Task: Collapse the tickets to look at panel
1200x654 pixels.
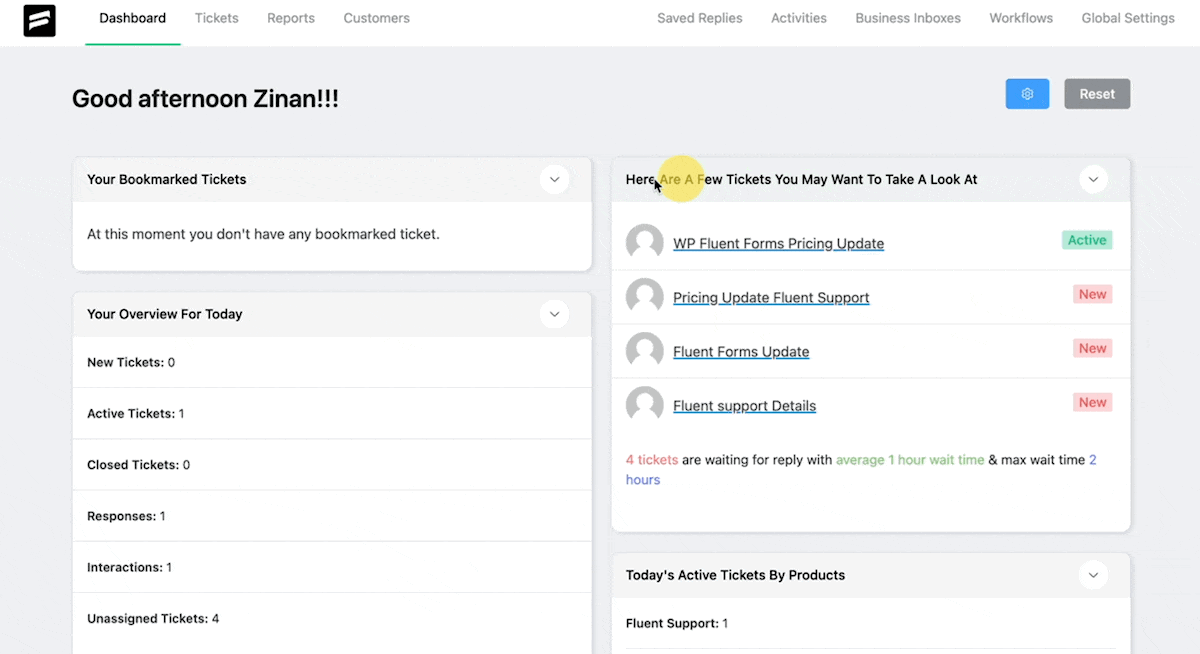Action: (1093, 180)
